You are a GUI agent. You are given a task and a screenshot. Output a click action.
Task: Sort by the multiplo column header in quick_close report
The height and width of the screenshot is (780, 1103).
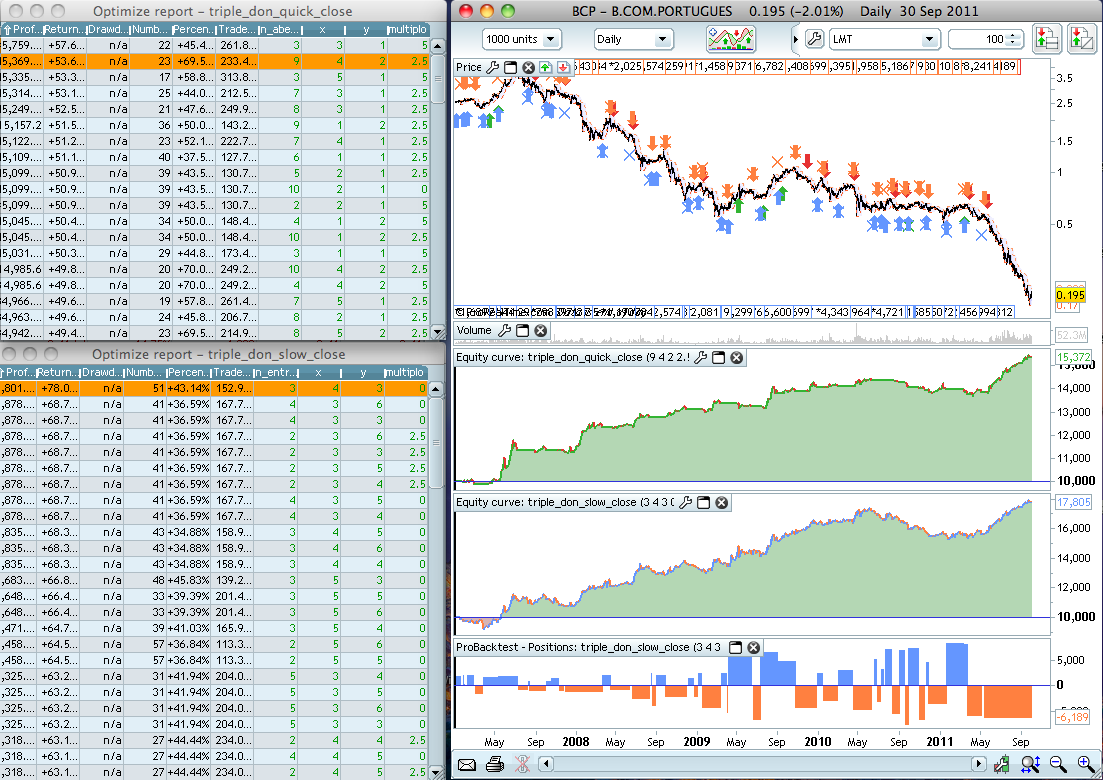coord(407,30)
